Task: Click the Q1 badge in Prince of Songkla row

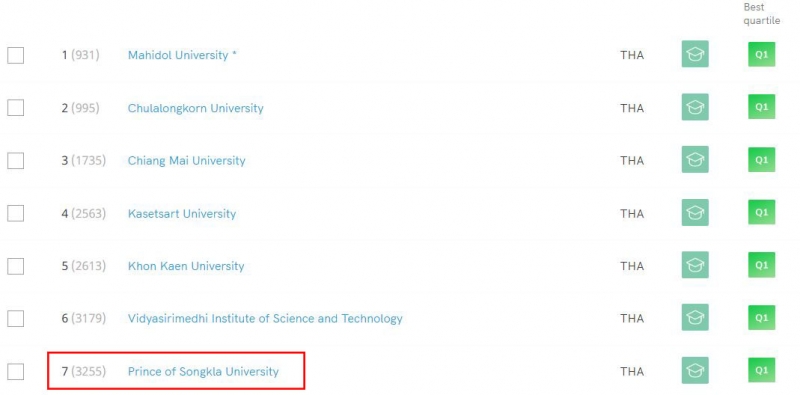Action: (x=761, y=371)
